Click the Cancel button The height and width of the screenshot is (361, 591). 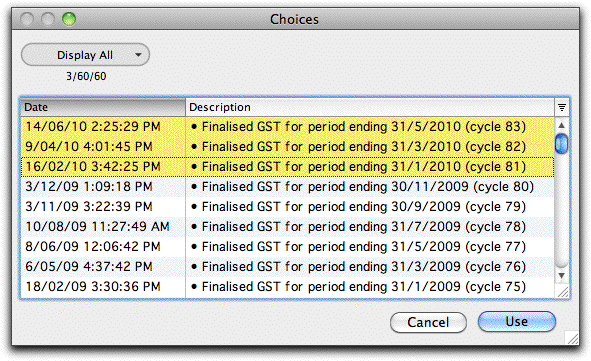click(x=428, y=322)
